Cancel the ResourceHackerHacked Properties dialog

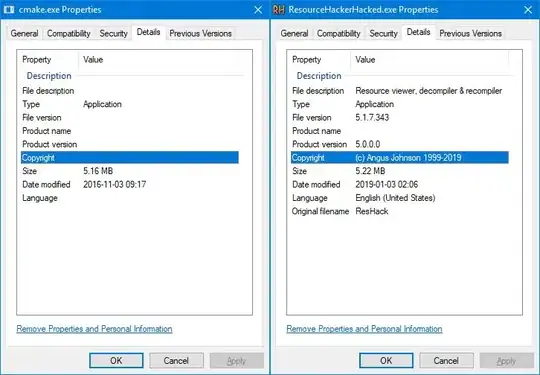click(x=446, y=361)
